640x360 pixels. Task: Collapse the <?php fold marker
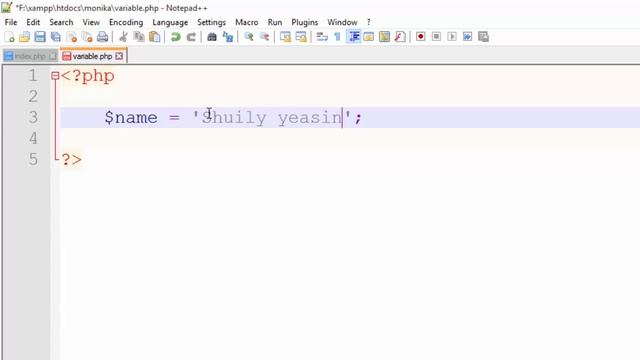point(55,76)
